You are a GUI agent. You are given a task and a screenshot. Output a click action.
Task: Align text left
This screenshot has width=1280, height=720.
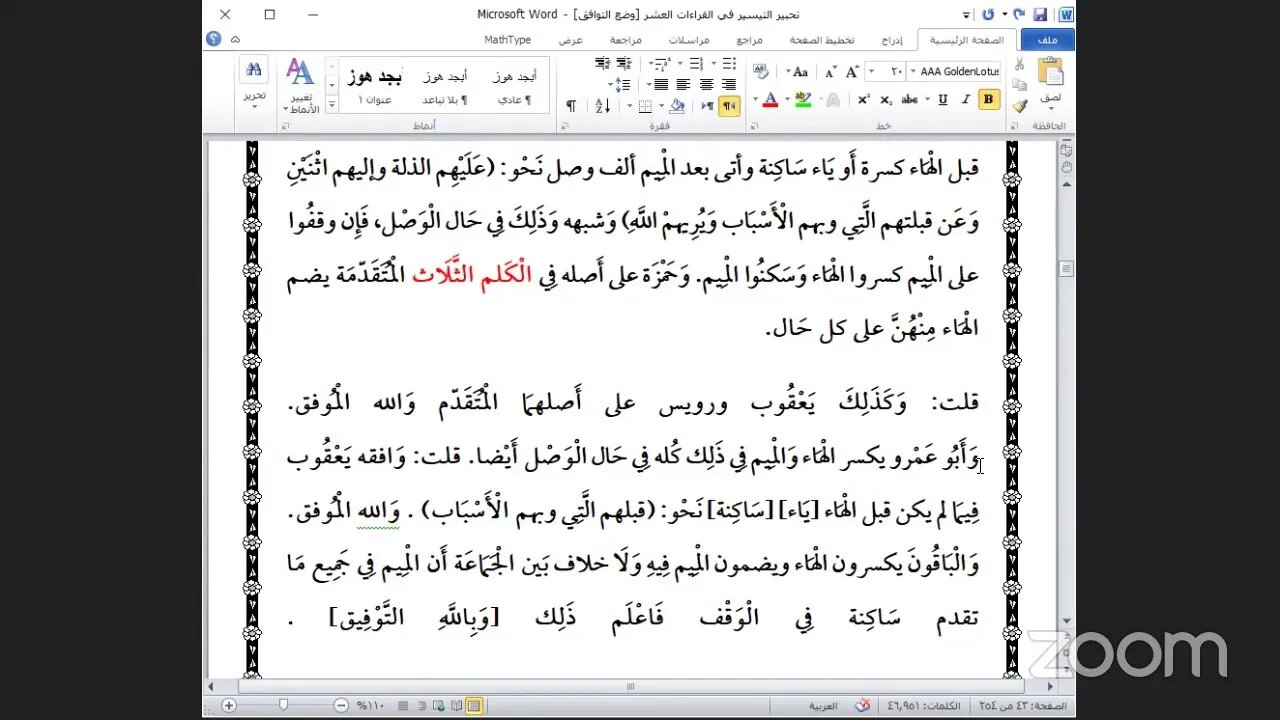click(x=683, y=85)
